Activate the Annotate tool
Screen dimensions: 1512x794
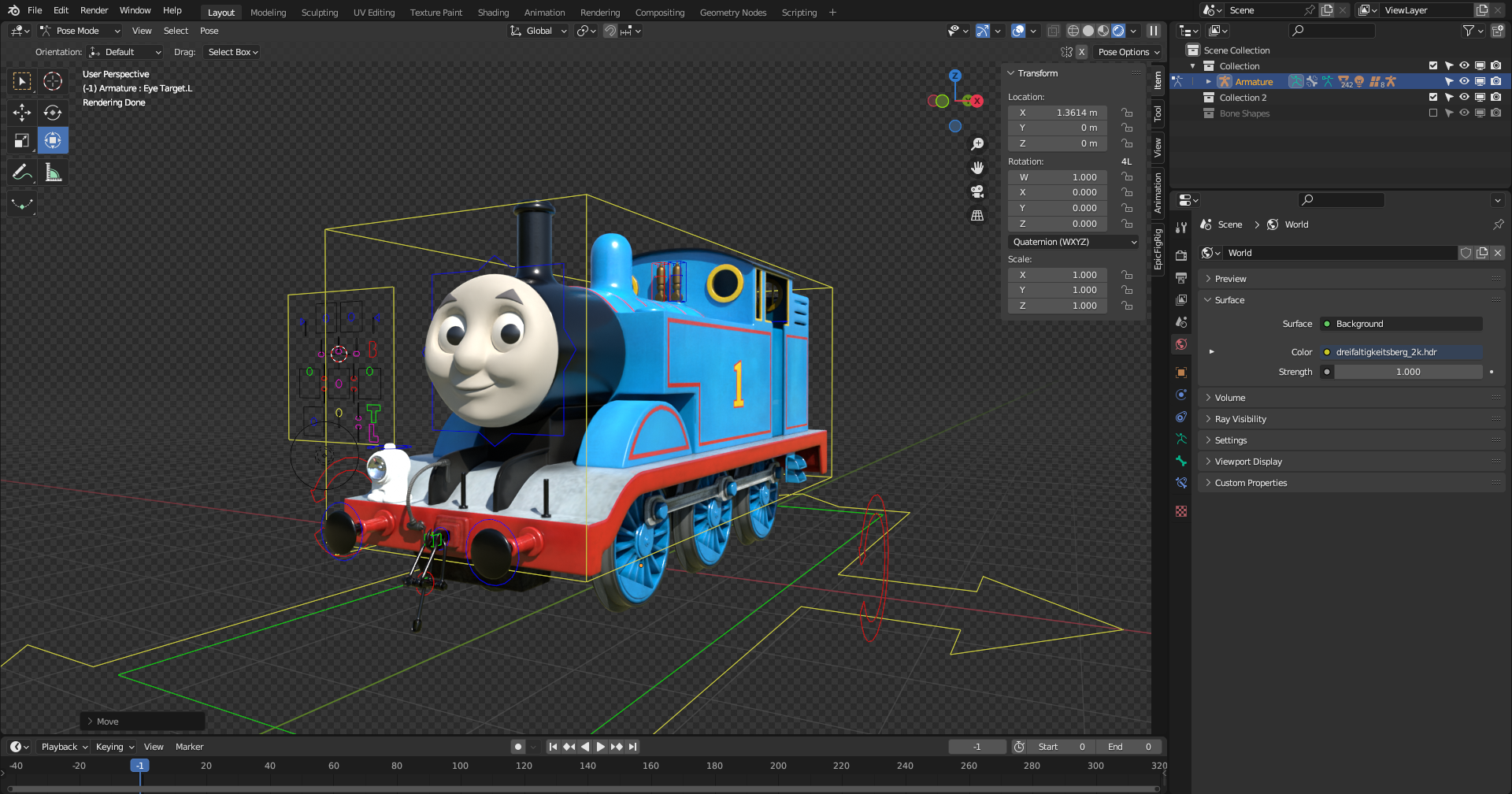click(x=22, y=173)
